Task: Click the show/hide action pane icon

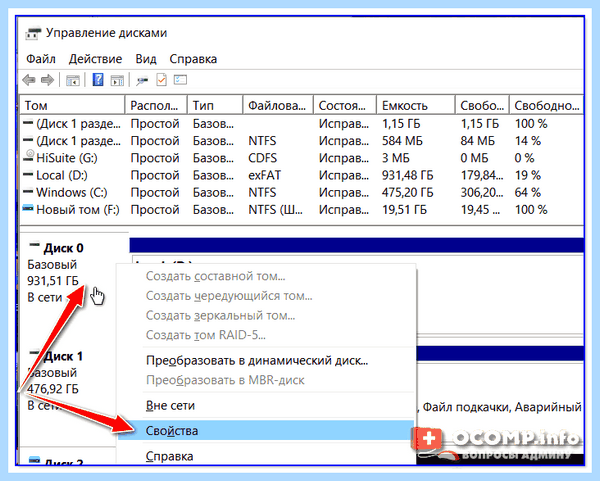Action: coord(117,80)
